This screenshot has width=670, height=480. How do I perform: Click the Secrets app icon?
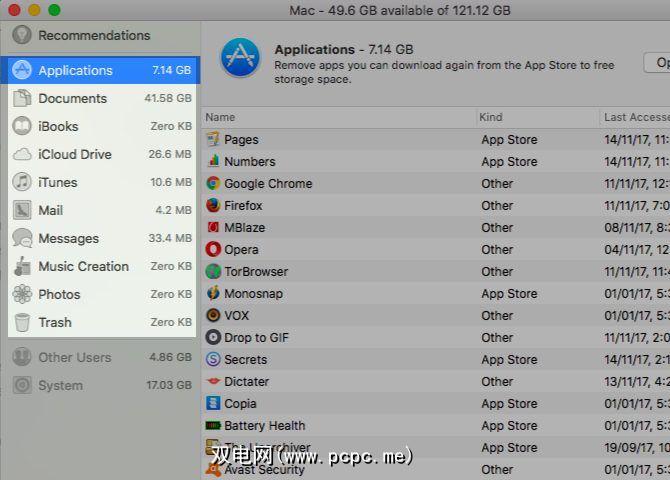click(213, 359)
